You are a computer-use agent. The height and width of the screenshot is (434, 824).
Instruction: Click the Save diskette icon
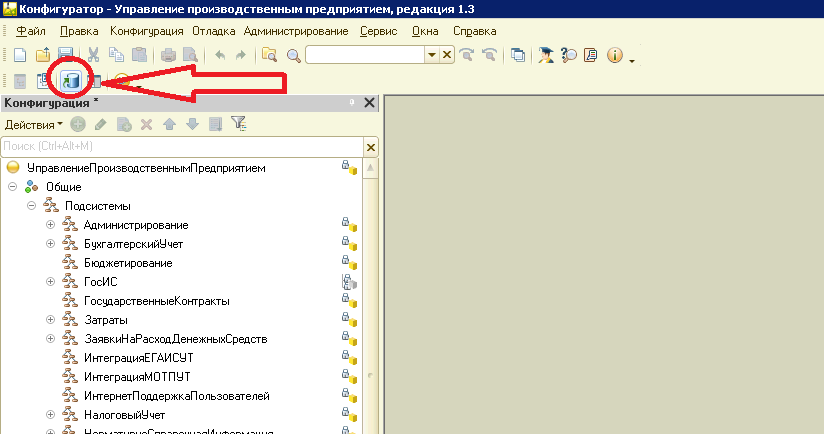pyautogui.click(x=66, y=55)
